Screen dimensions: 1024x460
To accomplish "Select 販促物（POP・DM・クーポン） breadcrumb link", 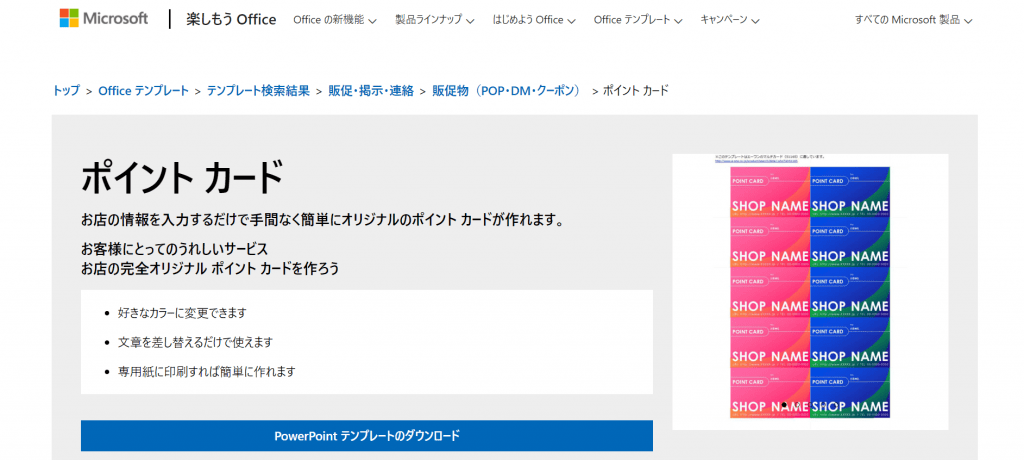I will [506, 91].
